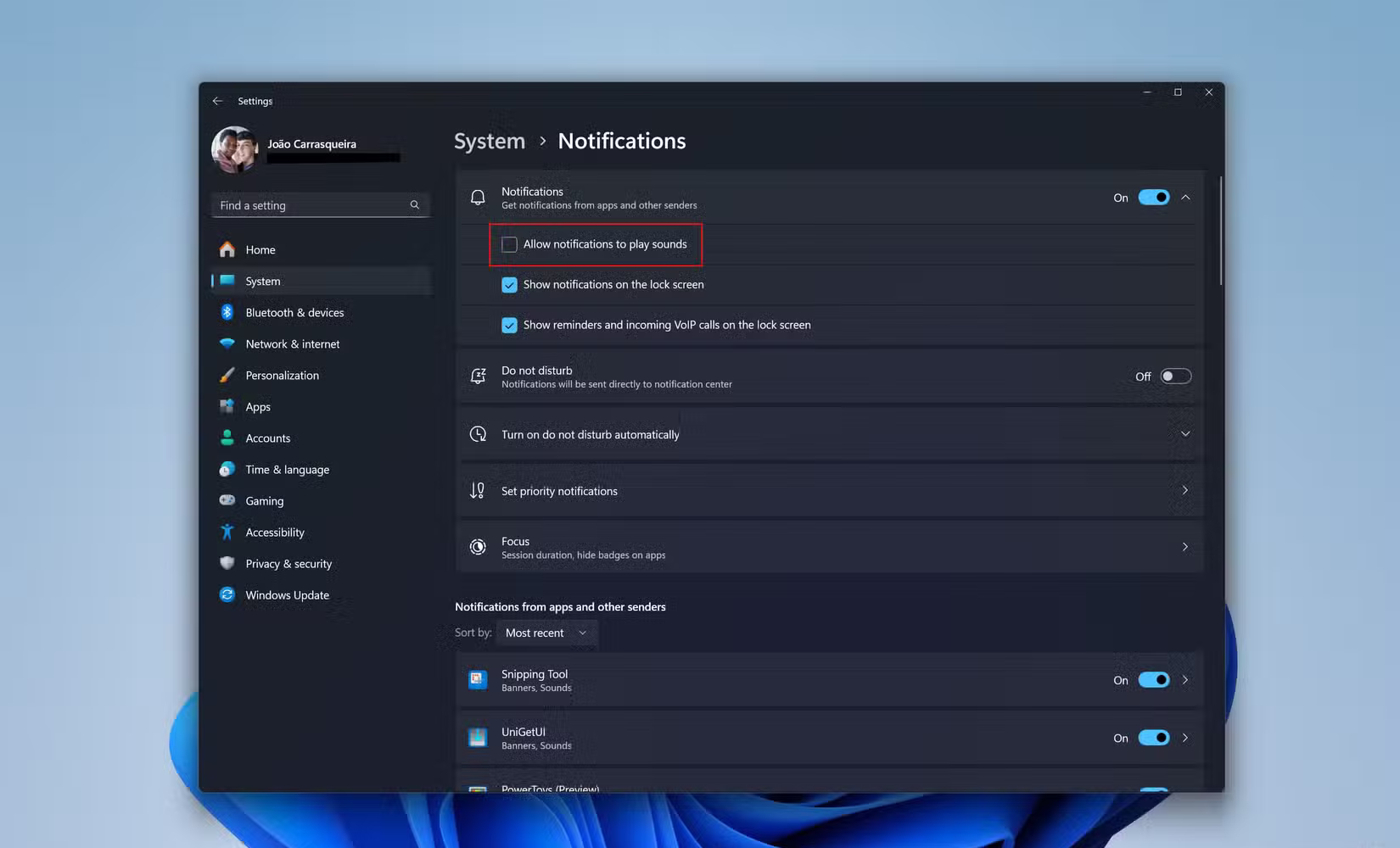Open Personalization in the sidebar
1400x848 pixels.
click(x=282, y=375)
